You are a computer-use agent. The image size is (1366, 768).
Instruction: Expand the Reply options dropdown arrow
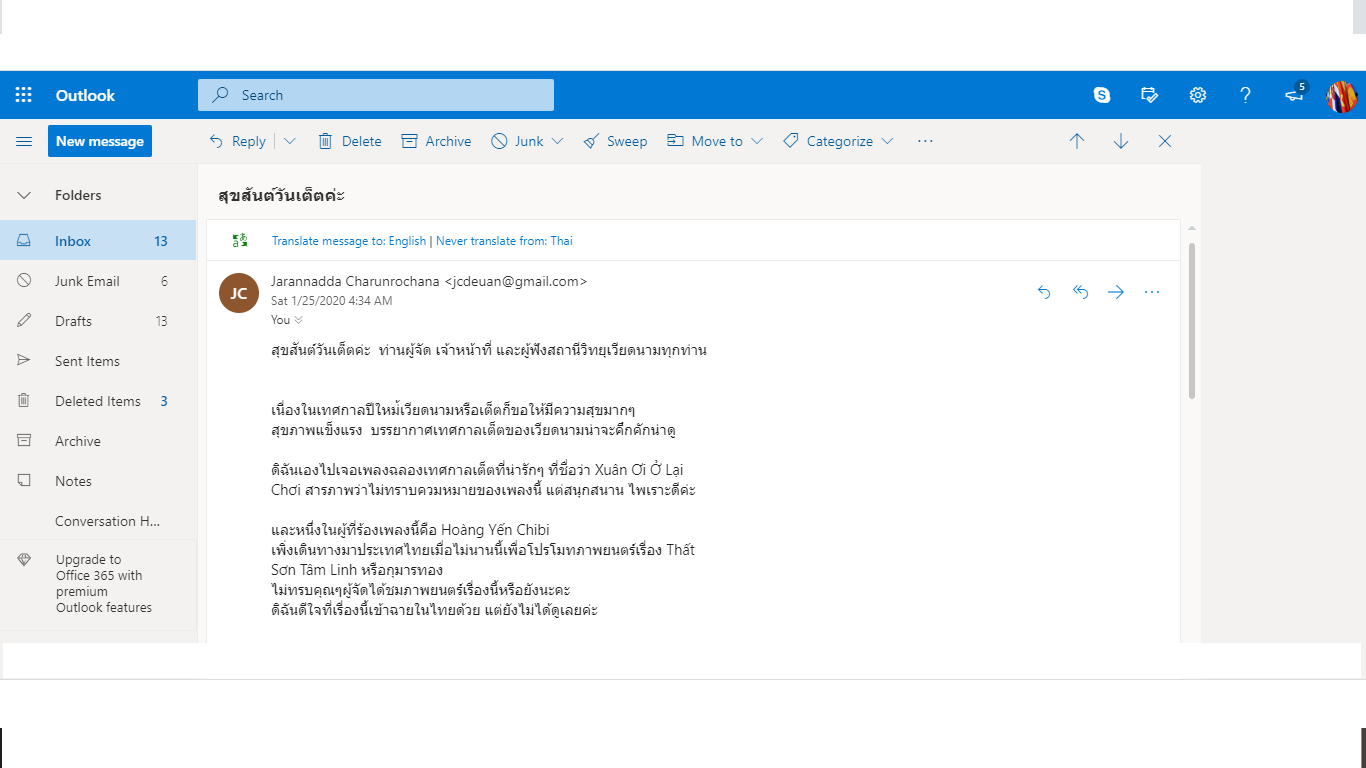click(x=290, y=141)
